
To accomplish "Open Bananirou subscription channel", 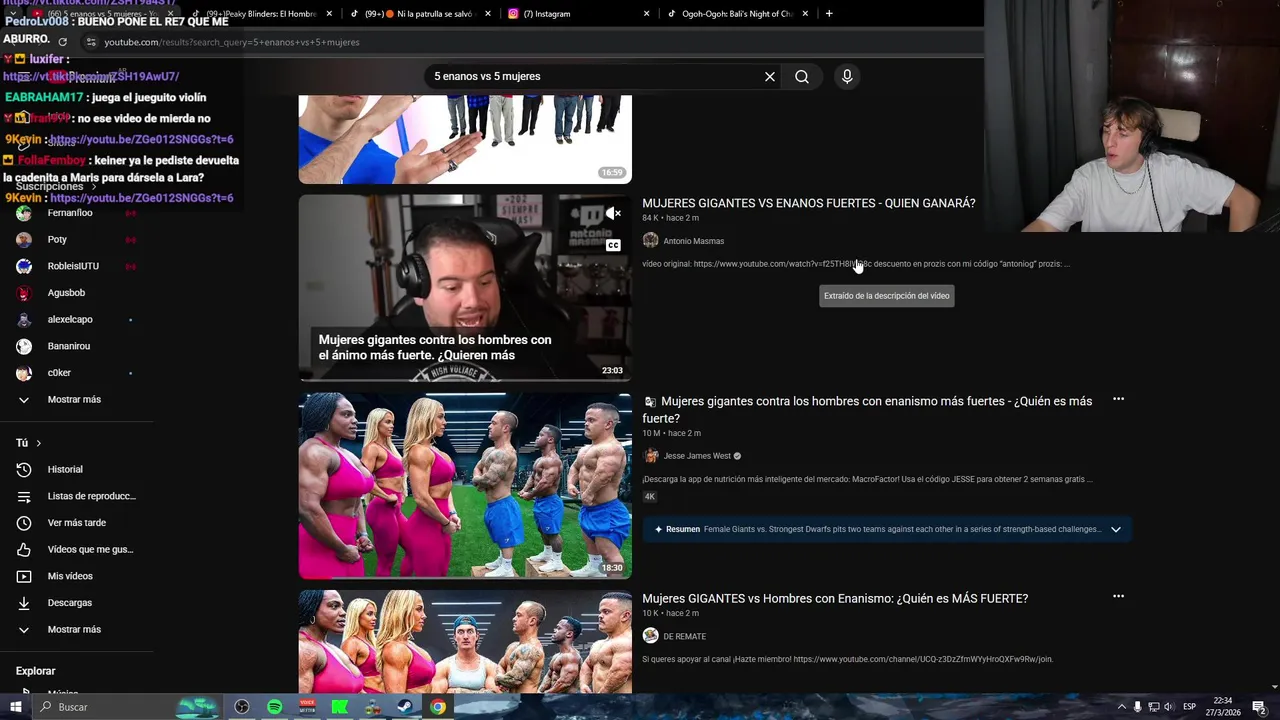I will point(69,346).
